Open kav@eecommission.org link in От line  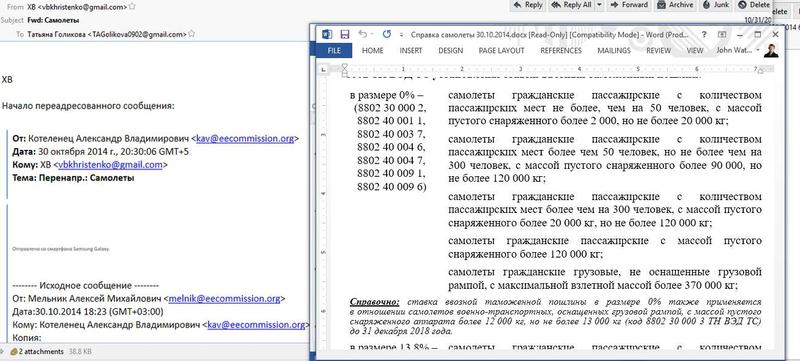[x=245, y=139]
